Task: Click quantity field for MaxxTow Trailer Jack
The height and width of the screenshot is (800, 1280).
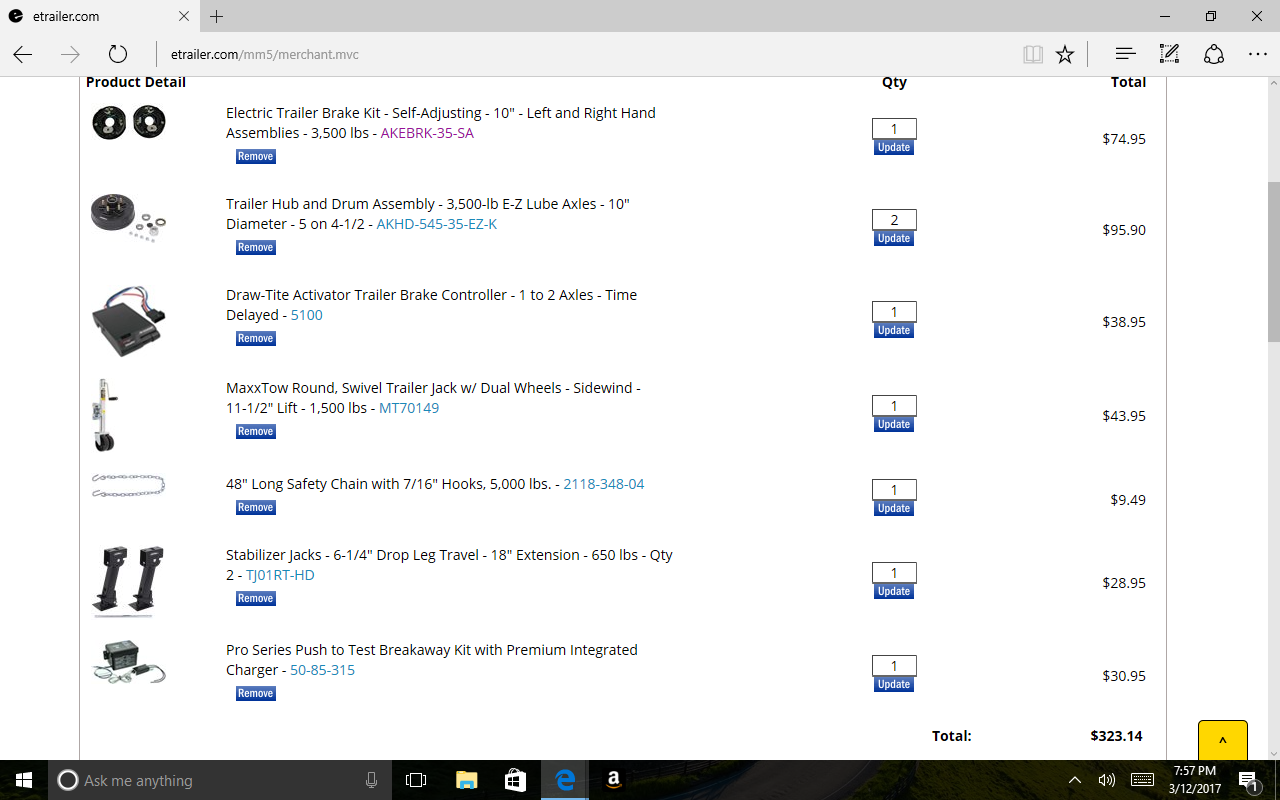Action: [x=894, y=405]
